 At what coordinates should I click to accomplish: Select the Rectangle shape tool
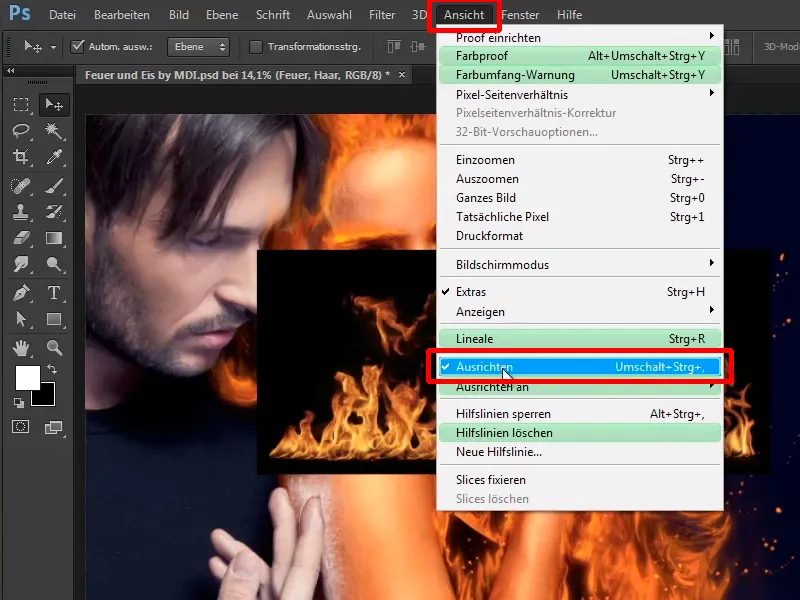(x=54, y=319)
